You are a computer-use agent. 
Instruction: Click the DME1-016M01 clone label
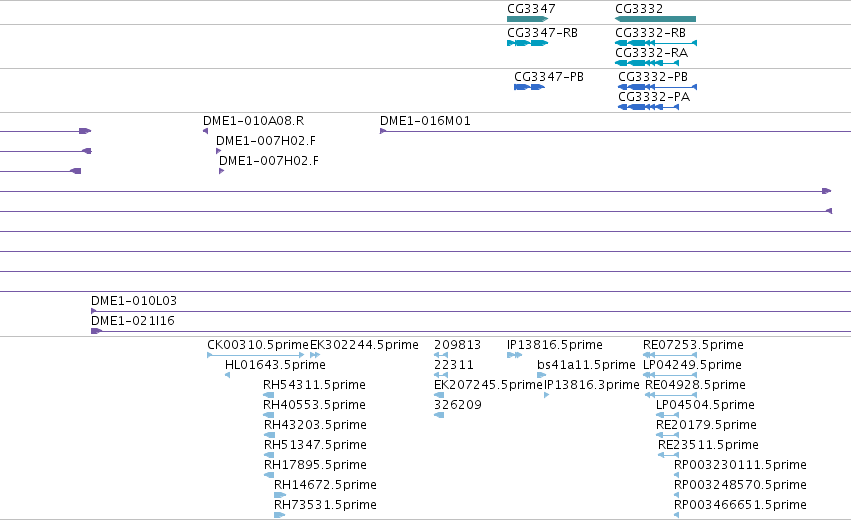425,121
